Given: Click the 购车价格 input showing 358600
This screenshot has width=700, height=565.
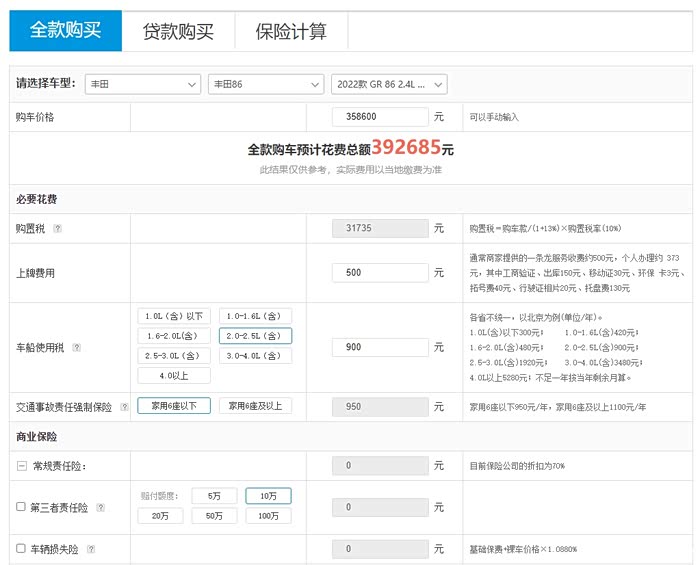Looking at the screenshot, I should (380, 116).
